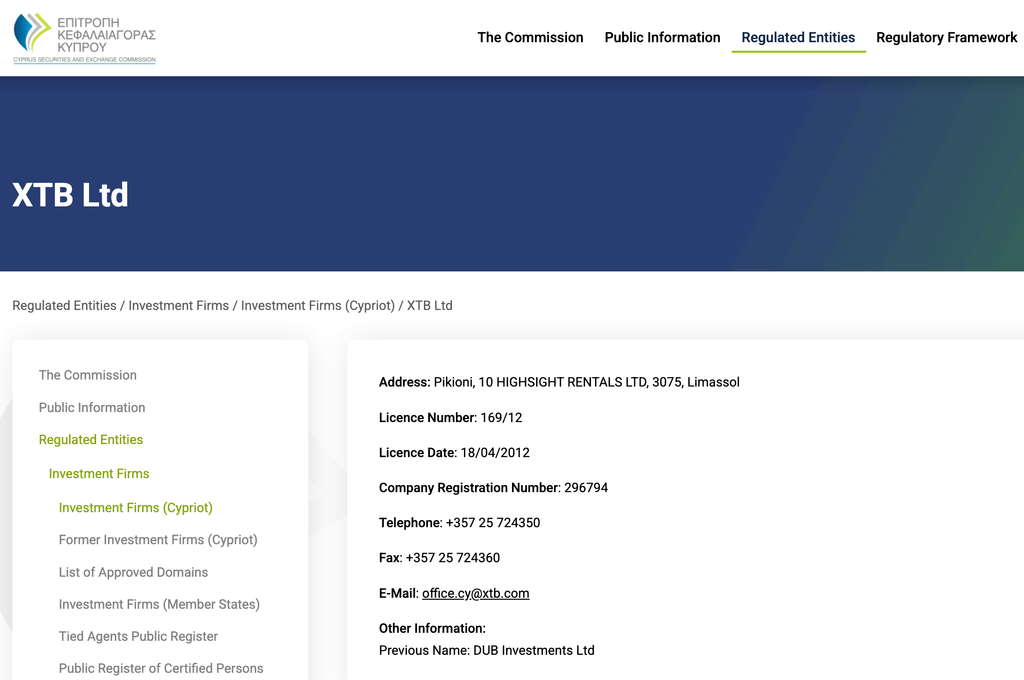
Task: Click the office.cy@xtb.com email link
Action: 475,593
